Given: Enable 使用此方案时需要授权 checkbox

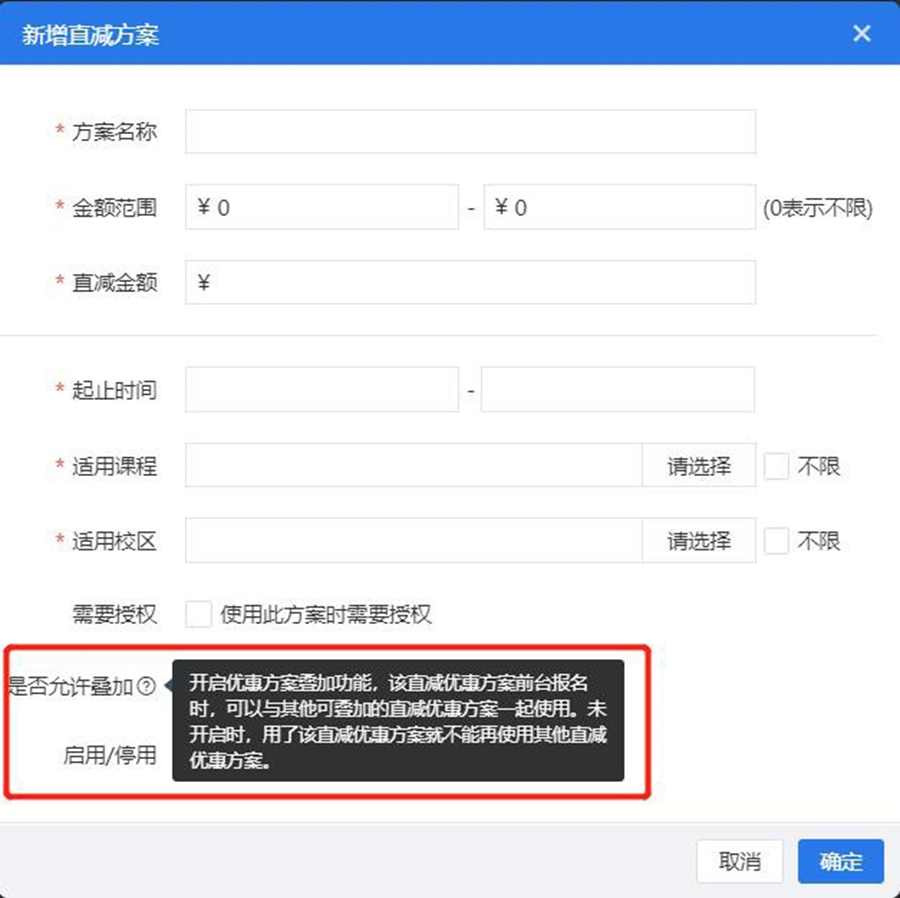Looking at the screenshot, I should point(199,614).
